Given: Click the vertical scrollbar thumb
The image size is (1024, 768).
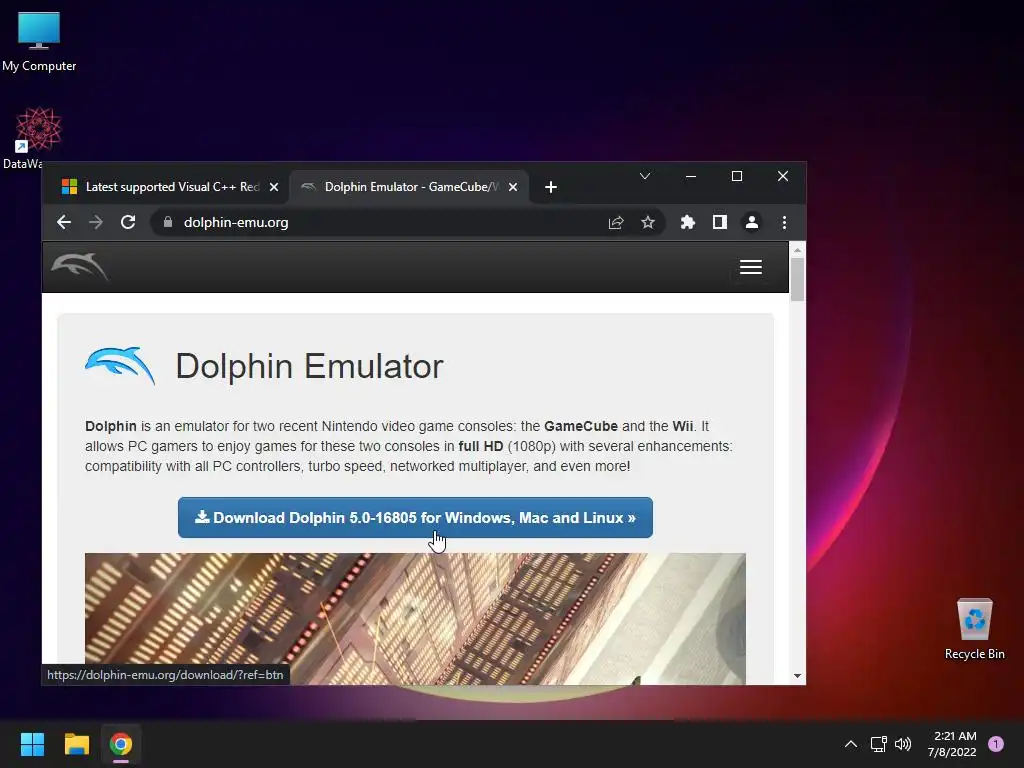Looking at the screenshot, I should point(797,280).
